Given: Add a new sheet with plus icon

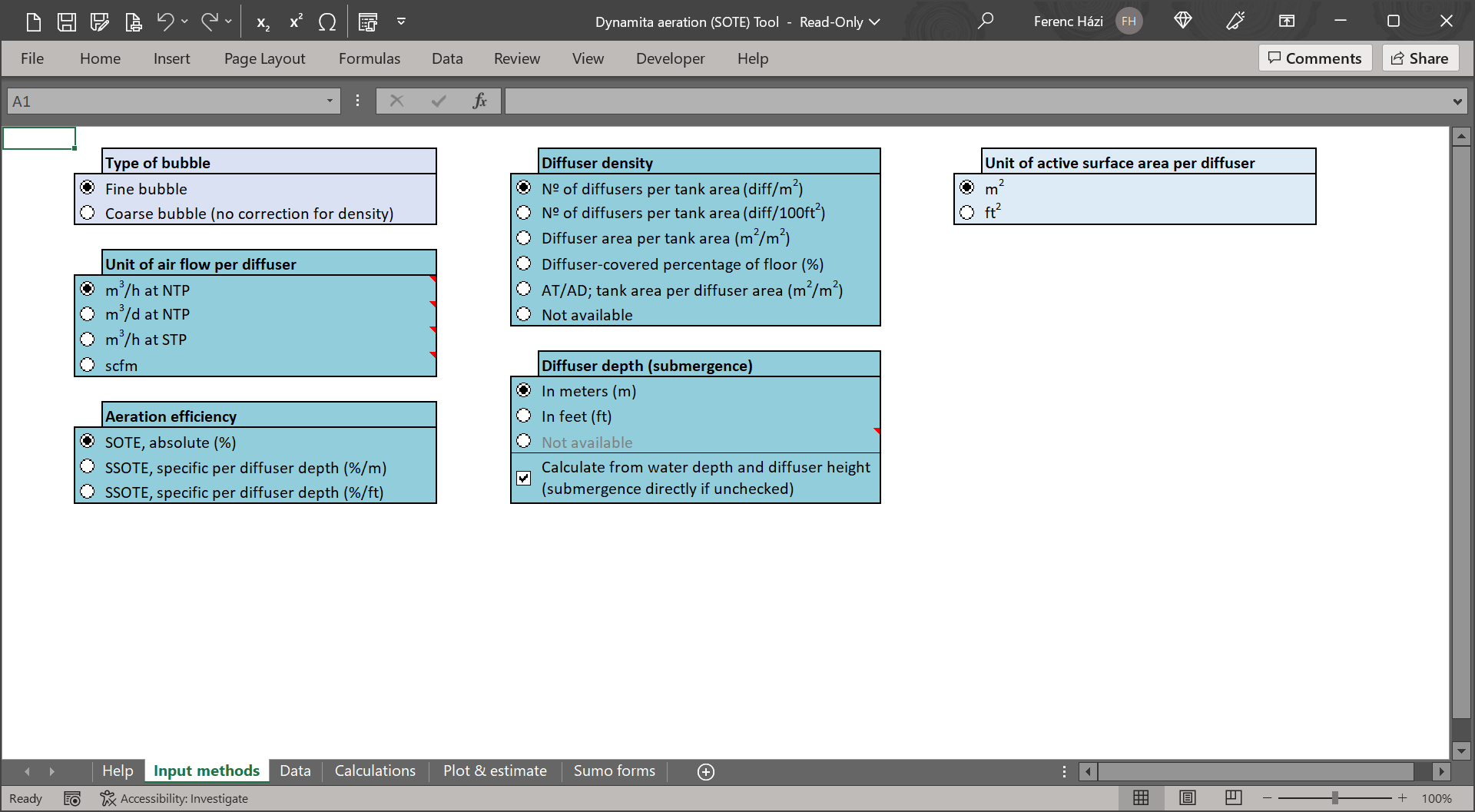Looking at the screenshot, I should [x=705, y=771].
